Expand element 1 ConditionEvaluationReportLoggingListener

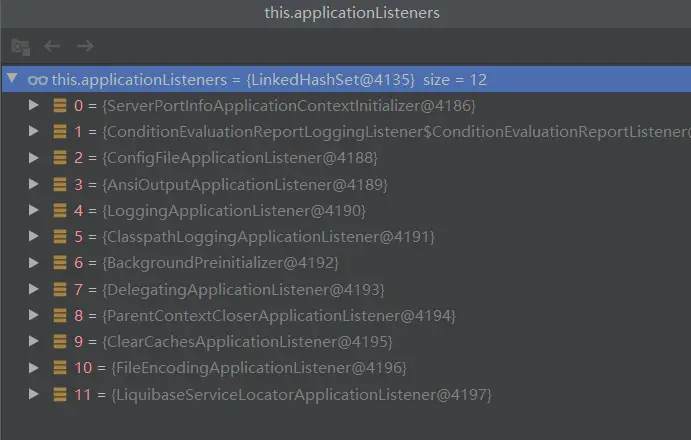[33, 131]
